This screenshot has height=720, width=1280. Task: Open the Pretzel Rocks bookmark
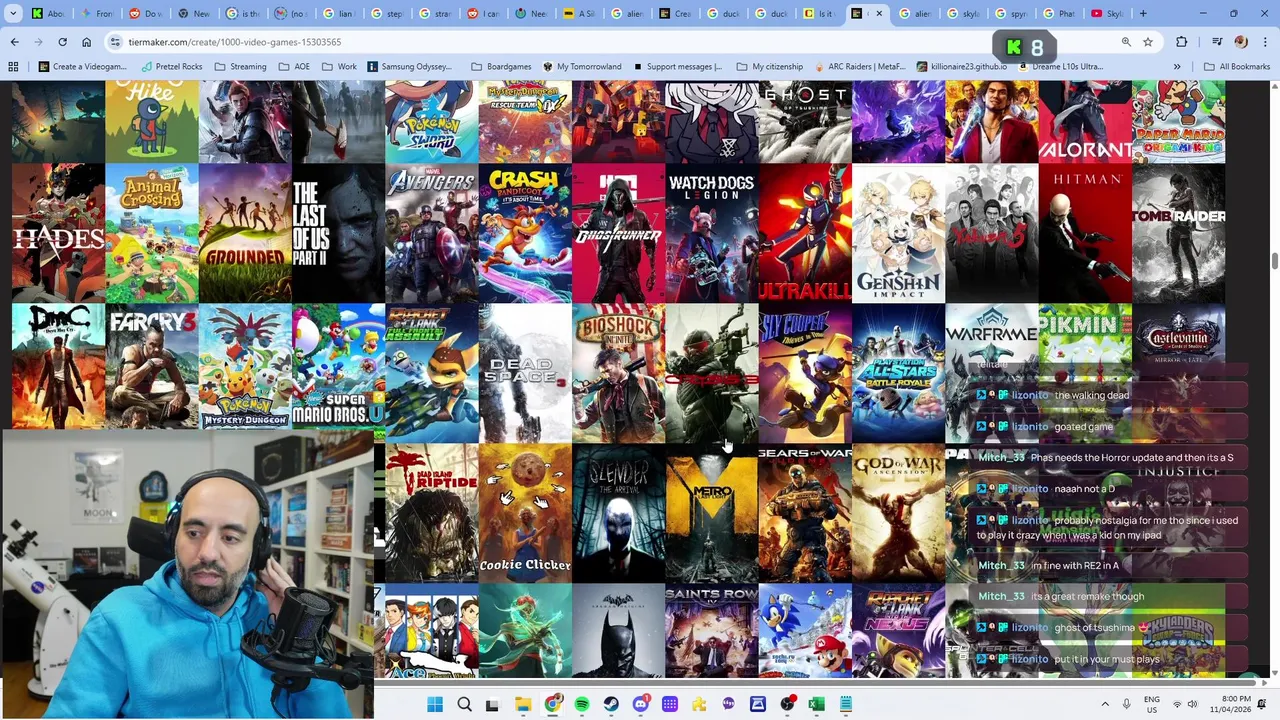tap(171, 67)
